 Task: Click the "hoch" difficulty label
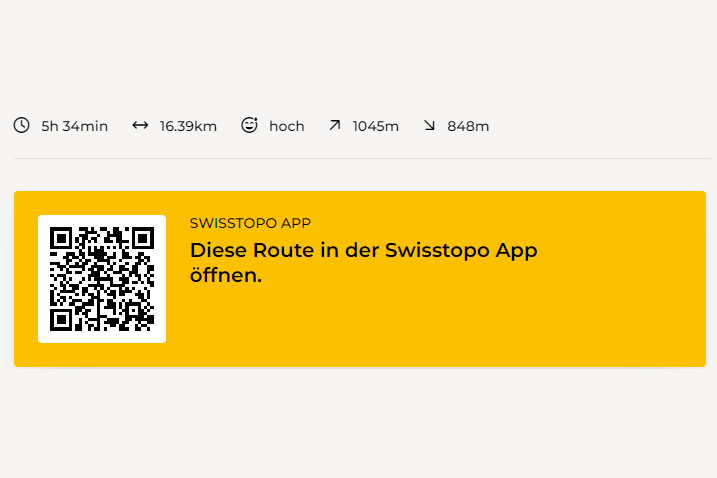pos(286,126)
